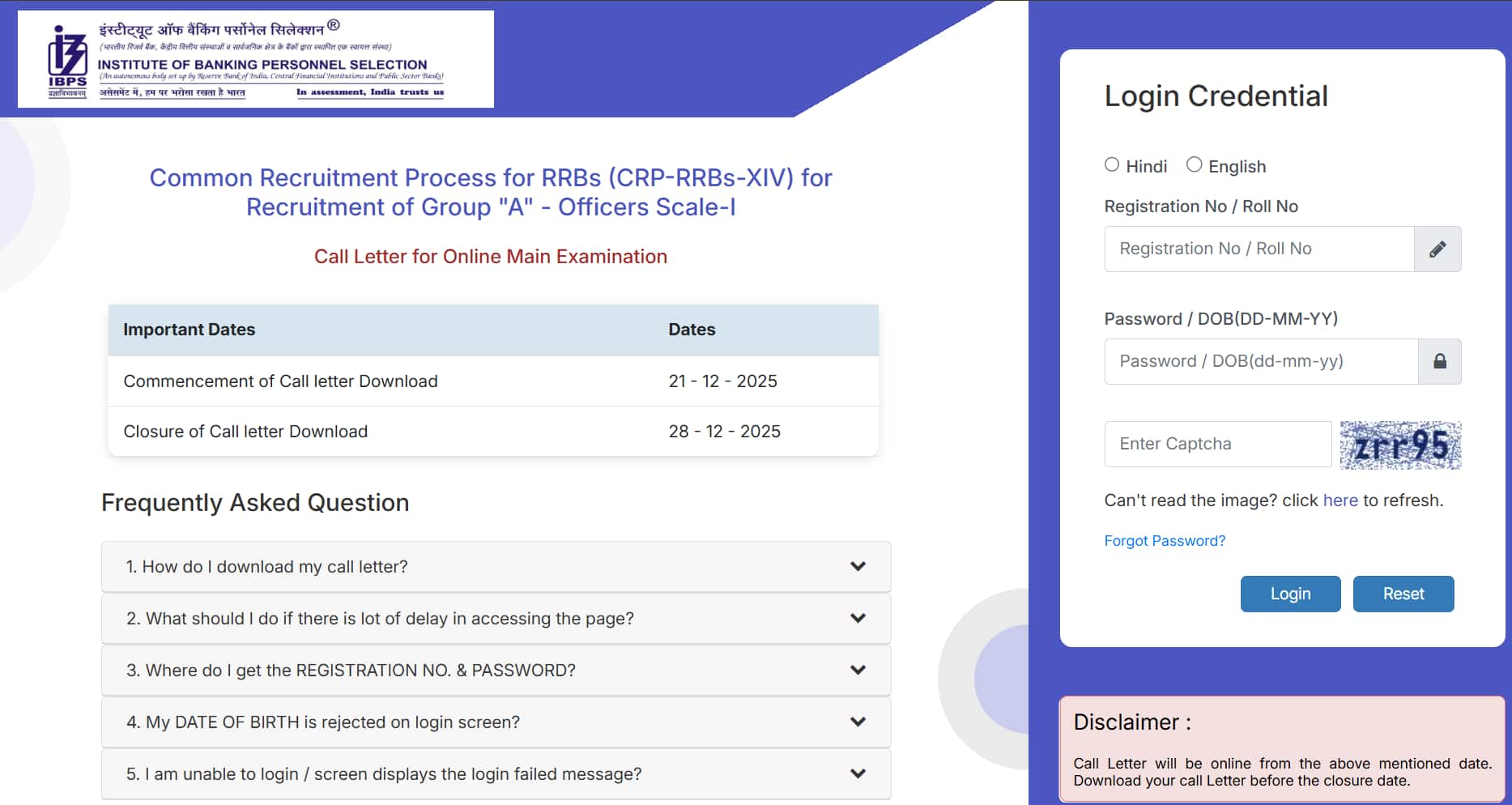
Task: Click 'here' to refresh the captcha
Action: [x=1340, y=500]
